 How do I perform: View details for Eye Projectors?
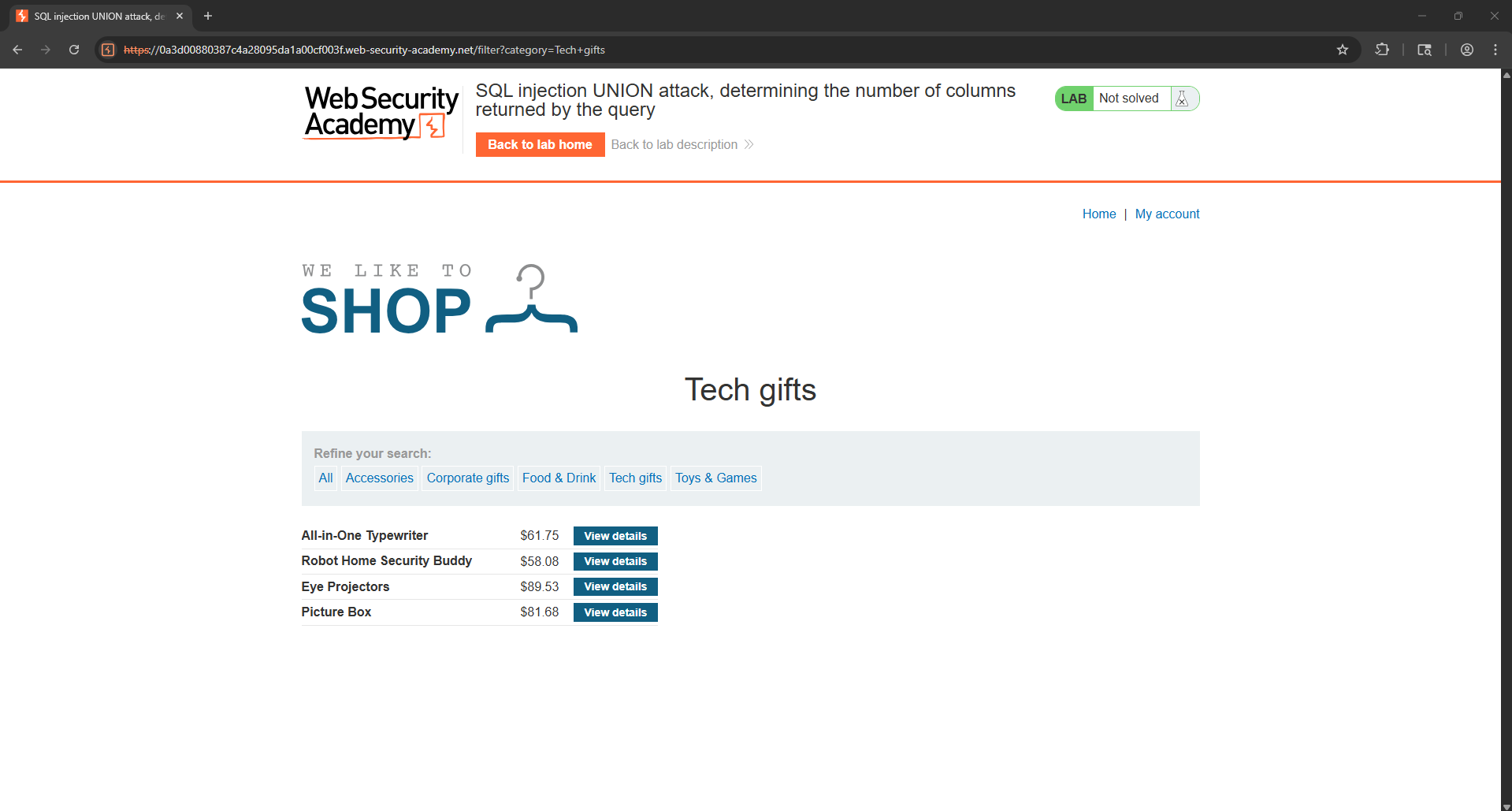[x=615, y=586]
